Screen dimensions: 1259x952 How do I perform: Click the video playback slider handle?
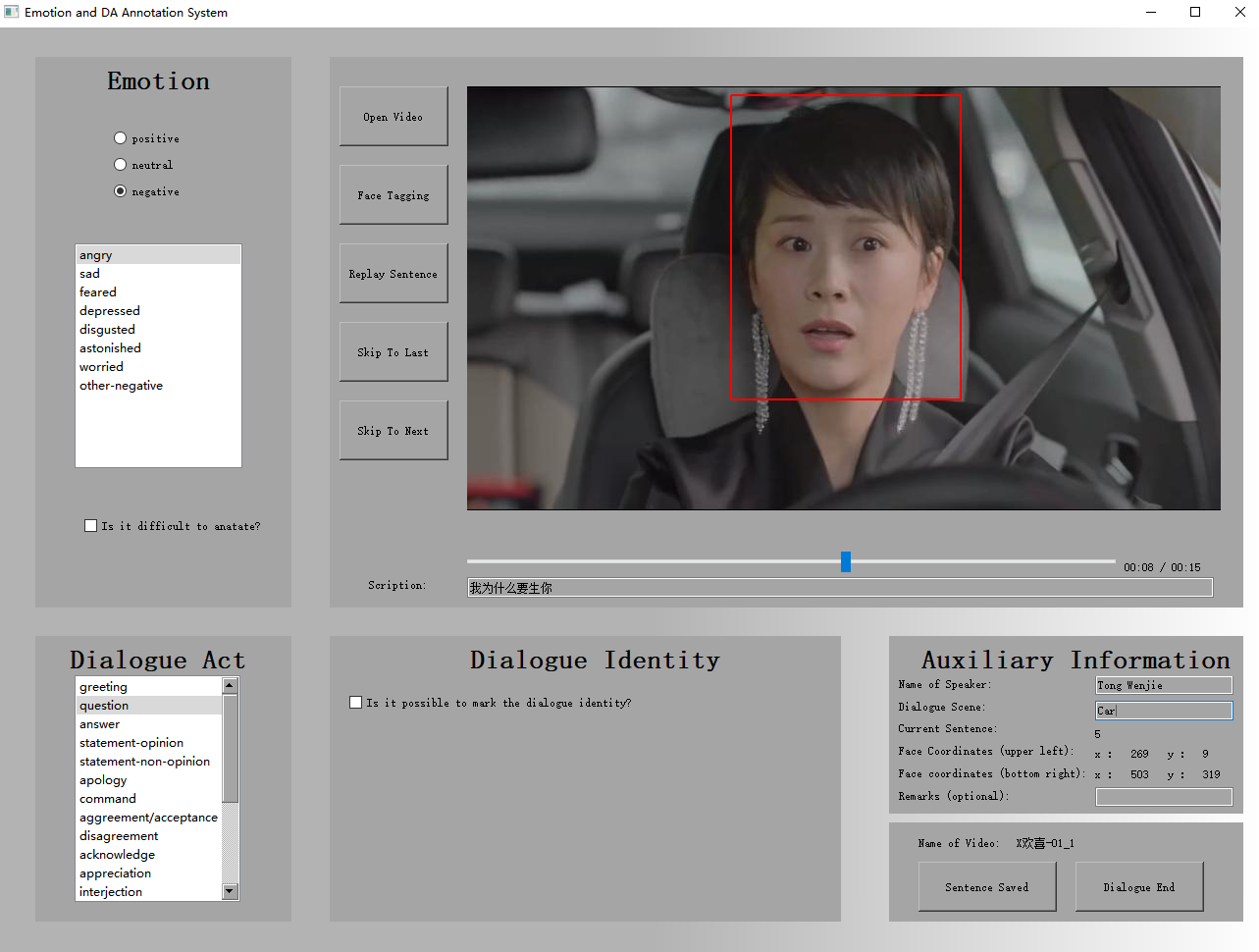[x=846, y=561]
